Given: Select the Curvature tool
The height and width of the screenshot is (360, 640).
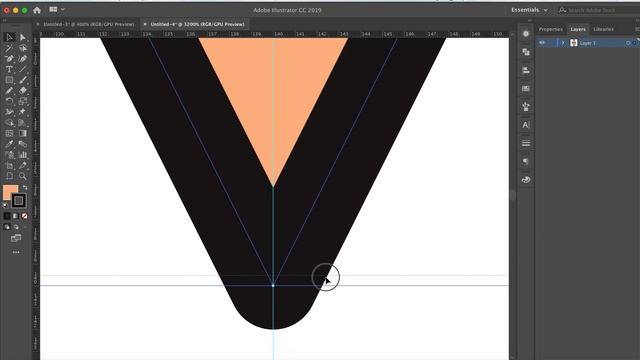Looking at the screenshot, I should tap(23, 59).
